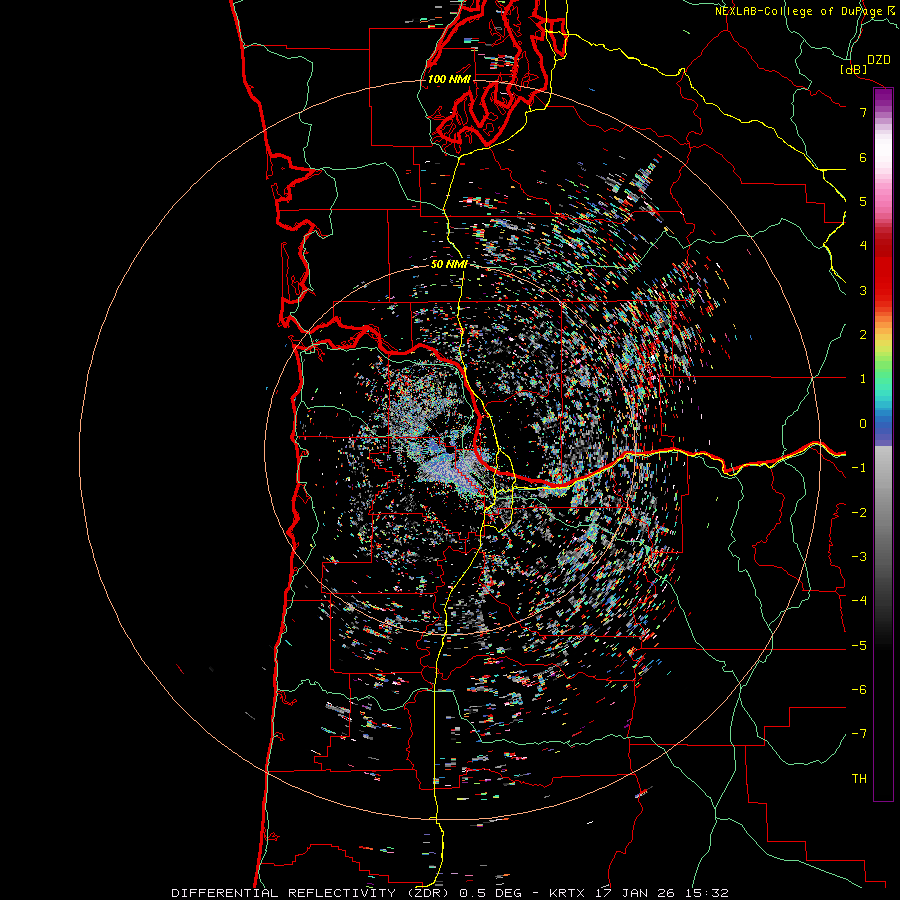Click the NEXLAB-College of DuPage credit text
The width and height of the screenshot is (900, 900).
799,11
